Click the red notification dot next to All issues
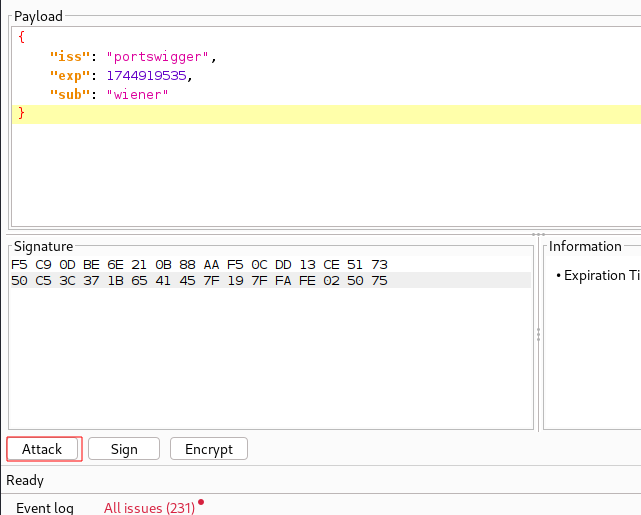 (x=201, y=502)
